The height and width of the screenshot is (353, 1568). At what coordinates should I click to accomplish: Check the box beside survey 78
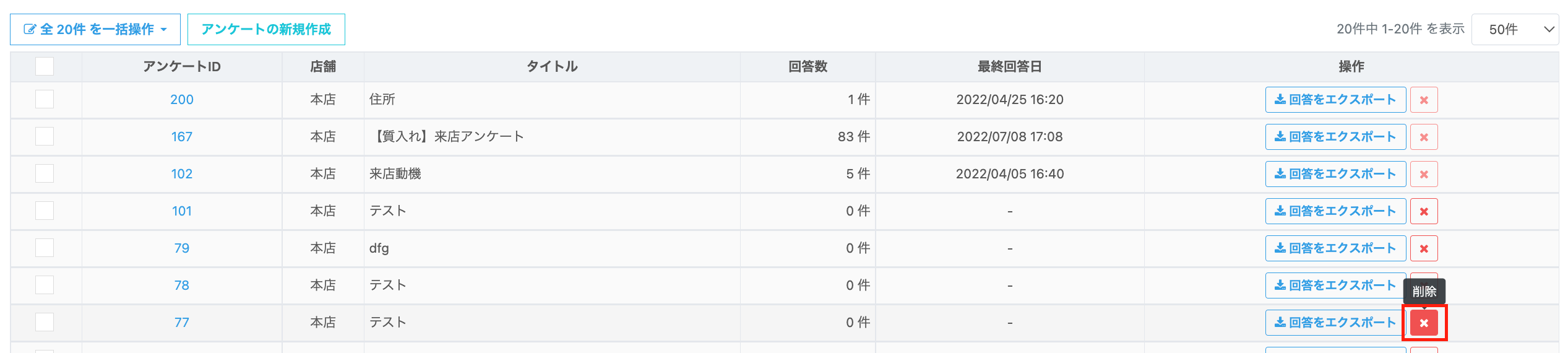point(45,285)
